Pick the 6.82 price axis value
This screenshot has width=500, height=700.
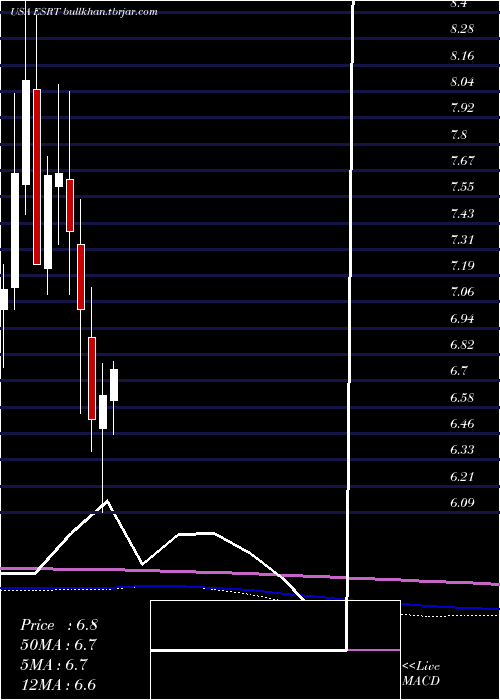point(462,345)
